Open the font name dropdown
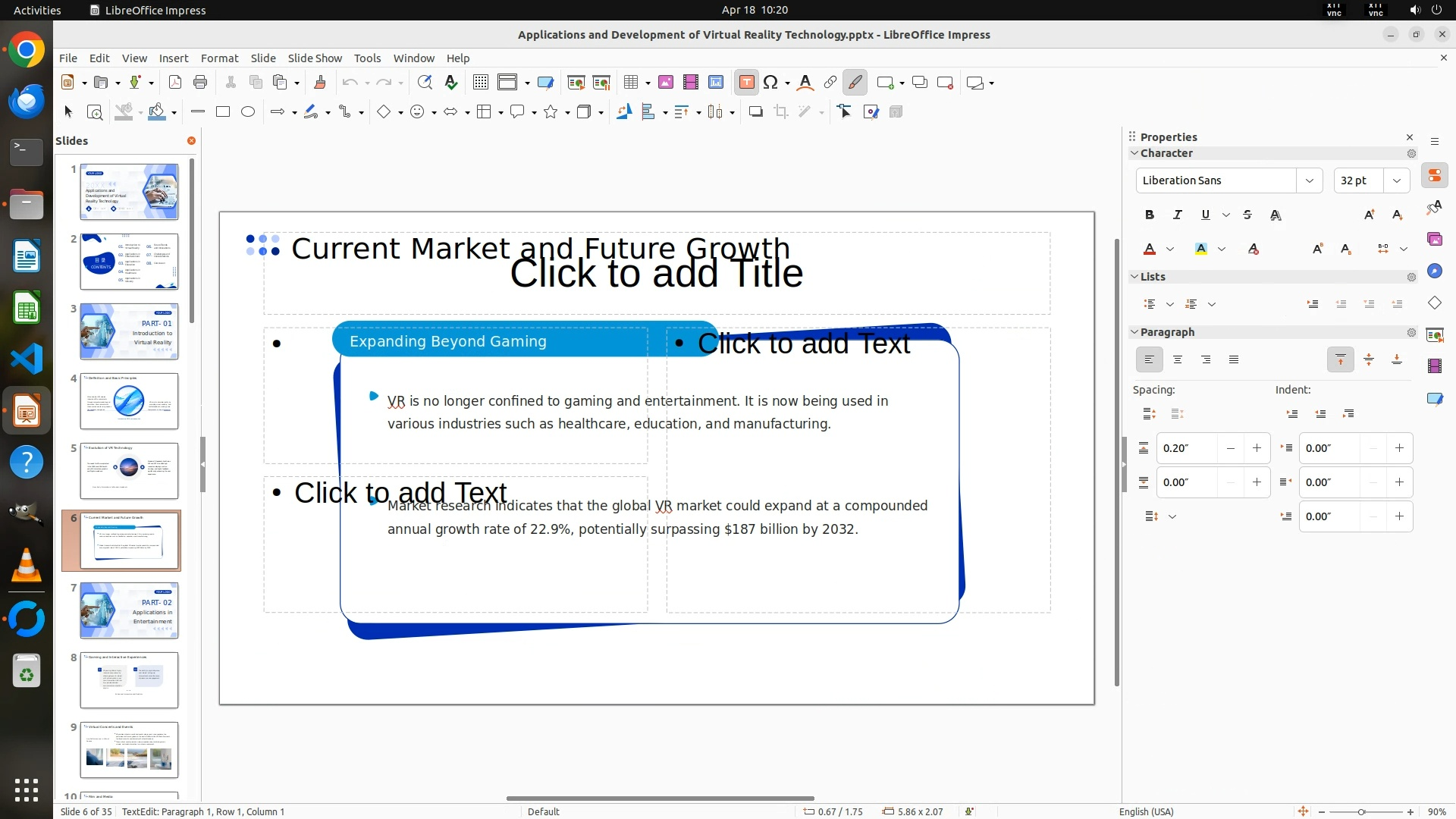The width and height of the screenshot is (1456, 819). [x=1309, y=180]
